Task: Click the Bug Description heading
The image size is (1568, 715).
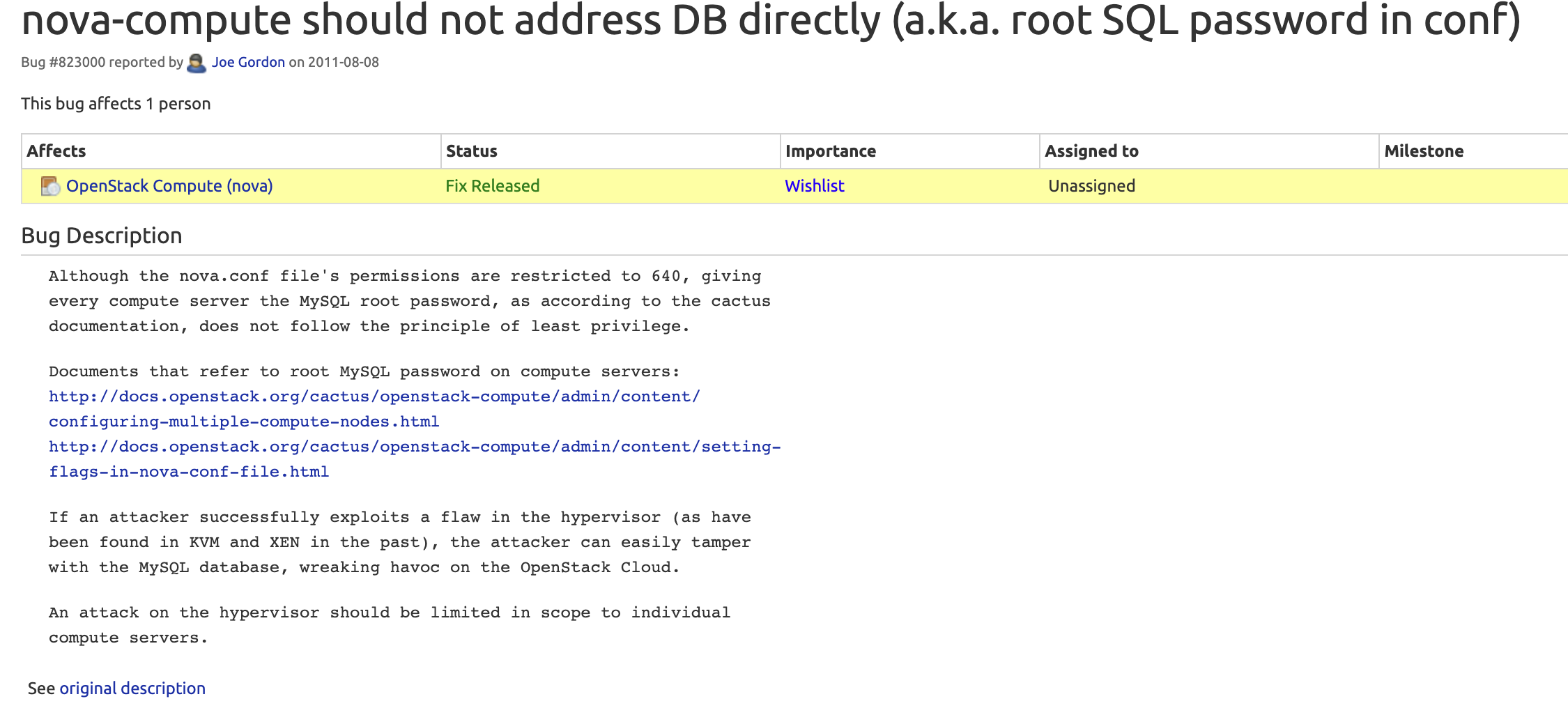Action: [x=102, y=236]
